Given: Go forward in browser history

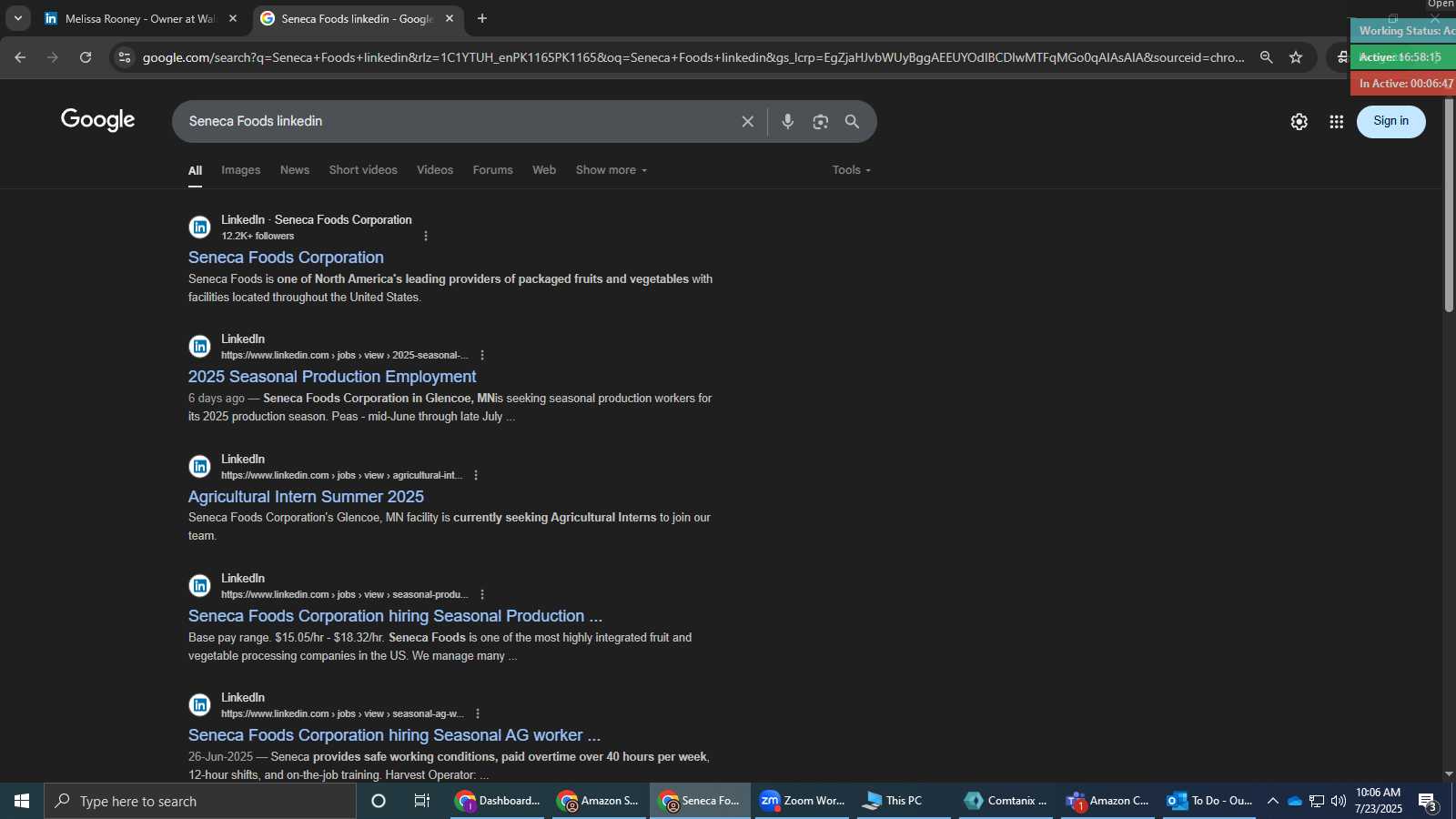Looking at the screenshot, I should [53, 57].
